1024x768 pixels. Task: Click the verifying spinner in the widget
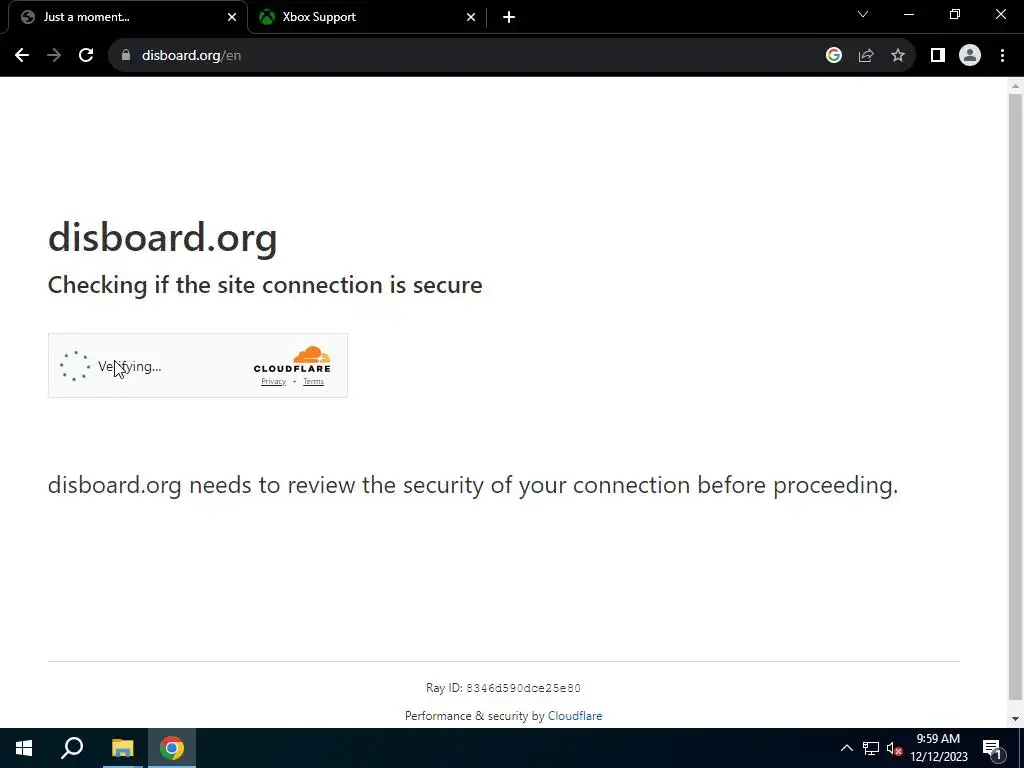point(75,366)
